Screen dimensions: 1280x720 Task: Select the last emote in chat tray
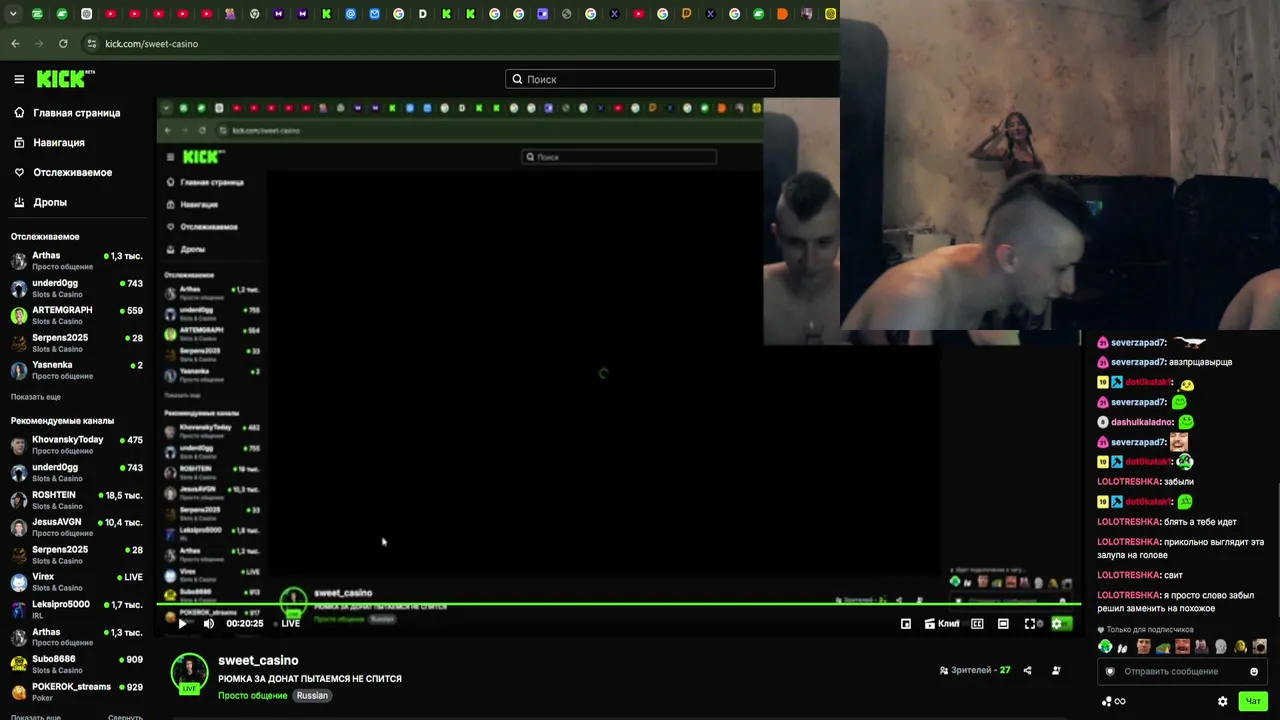(x=1260, y=647)
